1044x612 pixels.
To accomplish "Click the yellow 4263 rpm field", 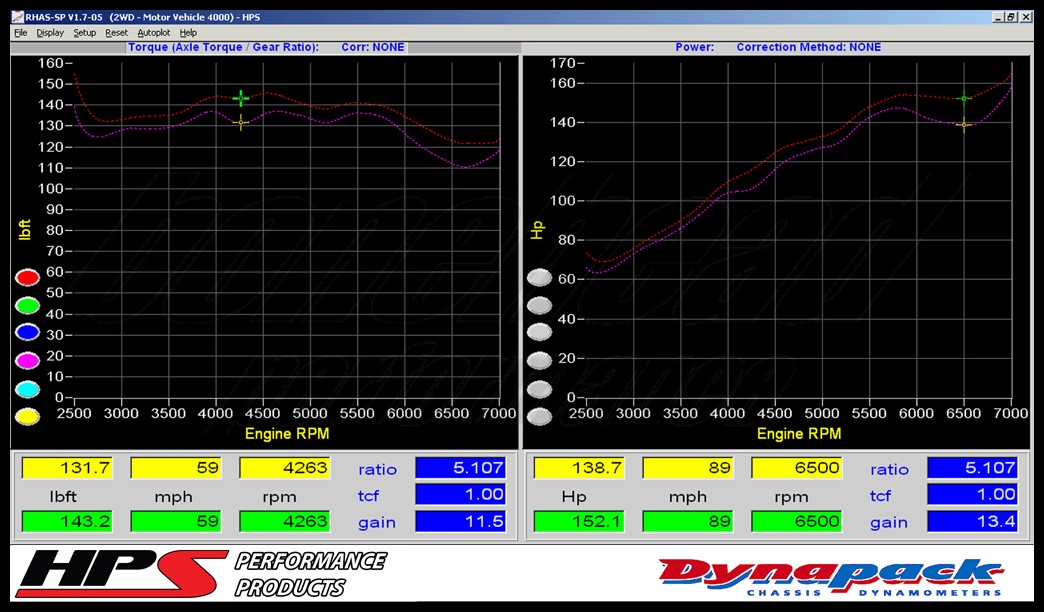I will tap(284, 467).
